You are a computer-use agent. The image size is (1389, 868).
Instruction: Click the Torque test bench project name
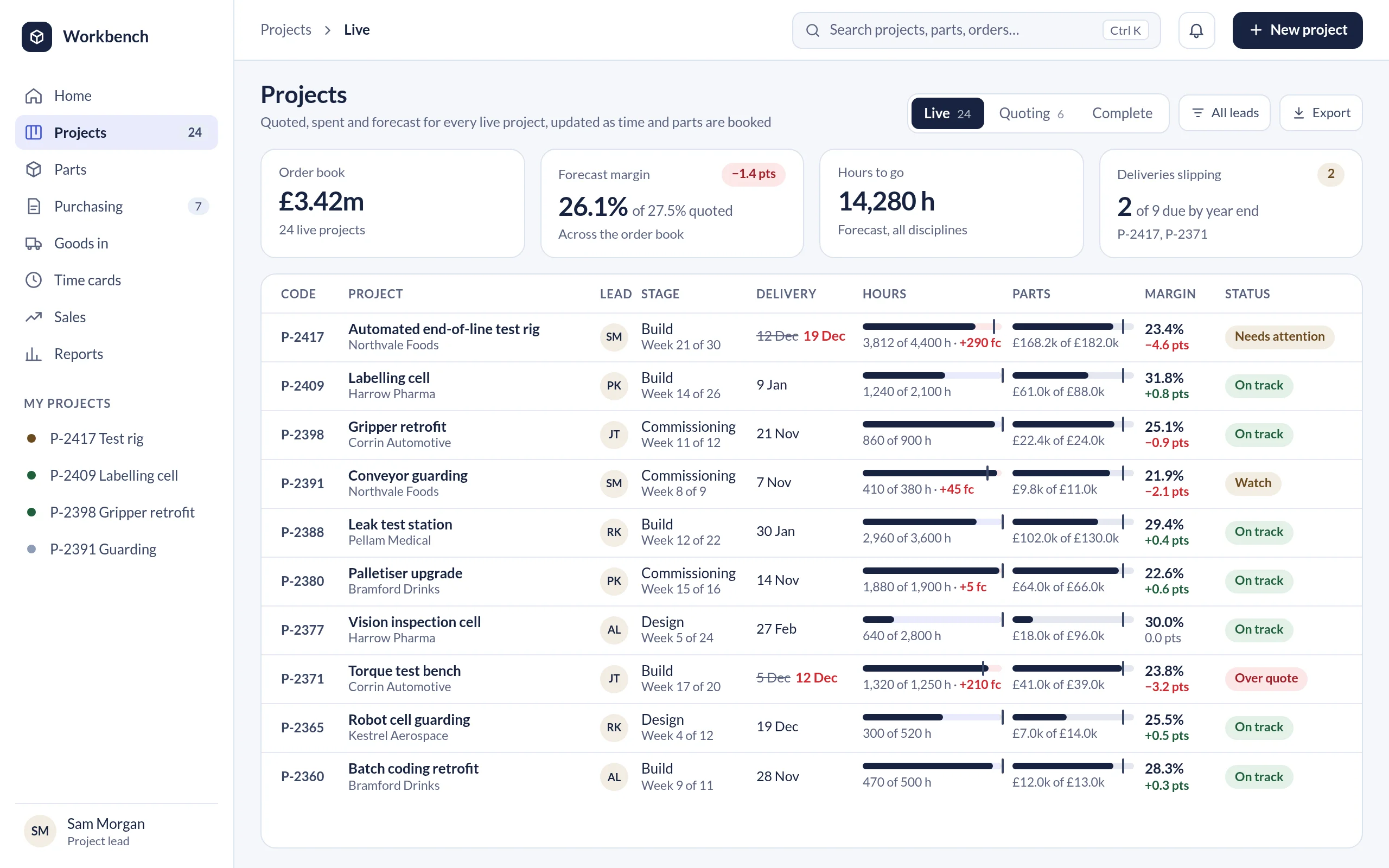point(404,671)
